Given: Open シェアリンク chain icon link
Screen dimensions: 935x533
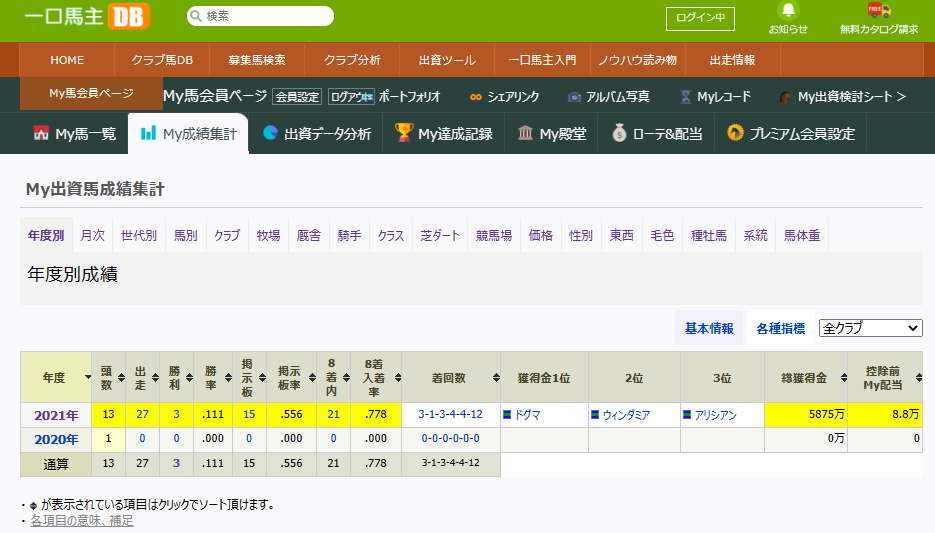Looking at the screenshot, I should pos(504,97).
